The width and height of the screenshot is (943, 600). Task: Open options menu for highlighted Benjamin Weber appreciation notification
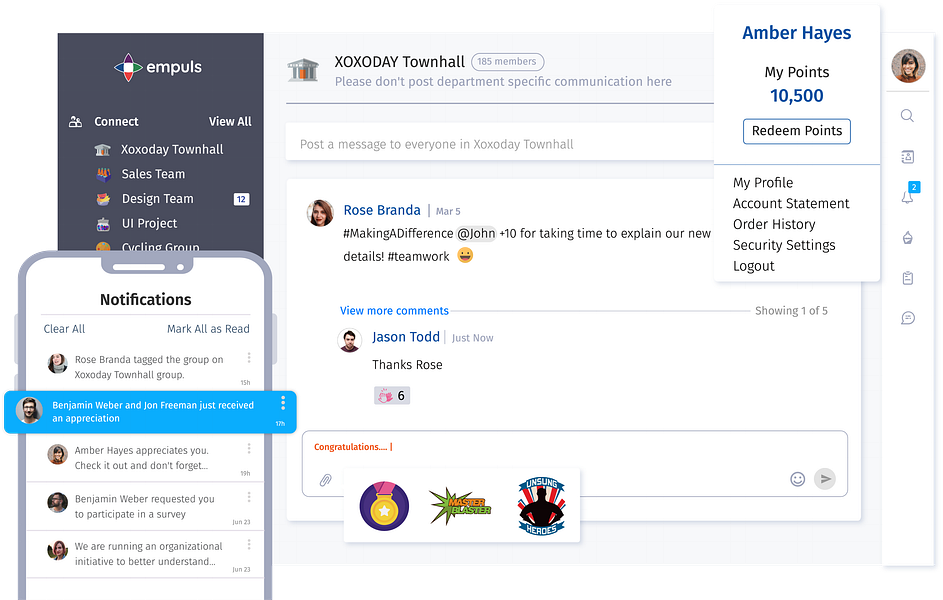pos(283,403)
